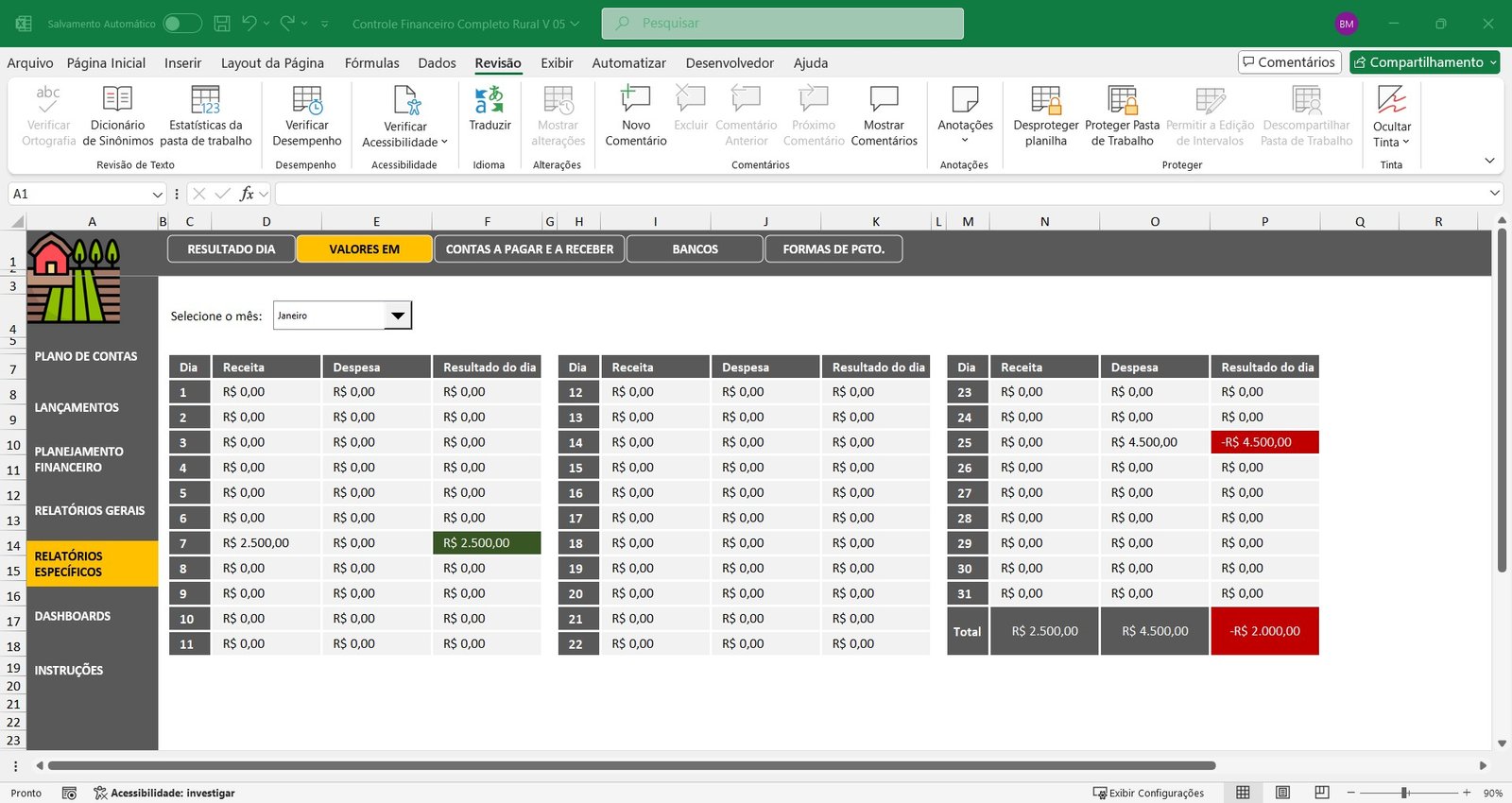Toggle the Salvamento Automático switch
The height and width of the screenshot is (803, 1512).
[181, 24]
